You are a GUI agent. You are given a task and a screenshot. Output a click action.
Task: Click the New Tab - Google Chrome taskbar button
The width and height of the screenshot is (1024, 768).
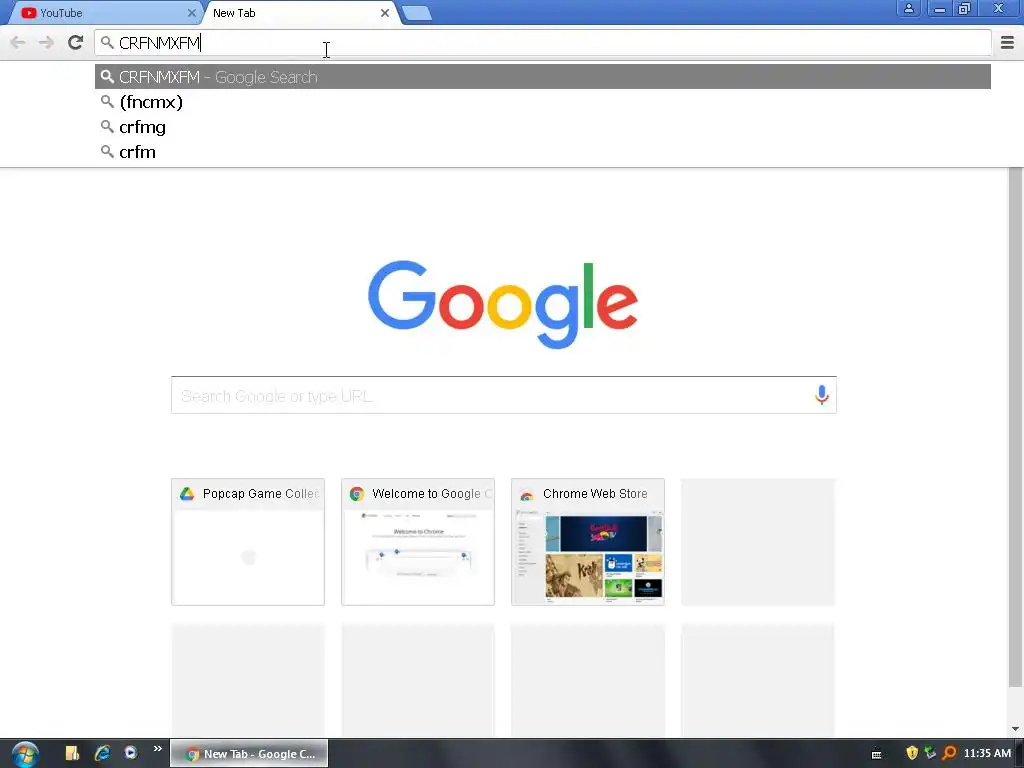click(x=249, y=754)
